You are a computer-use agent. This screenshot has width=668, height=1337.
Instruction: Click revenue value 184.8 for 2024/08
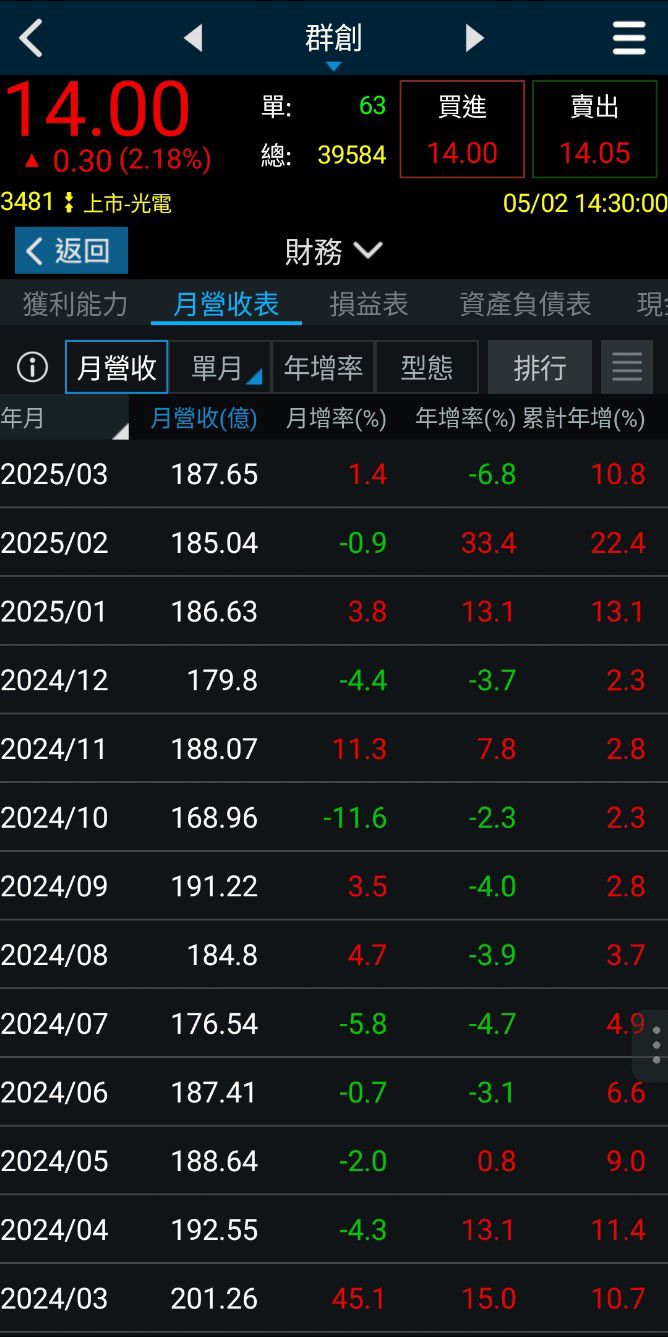(x=222, y=955)
